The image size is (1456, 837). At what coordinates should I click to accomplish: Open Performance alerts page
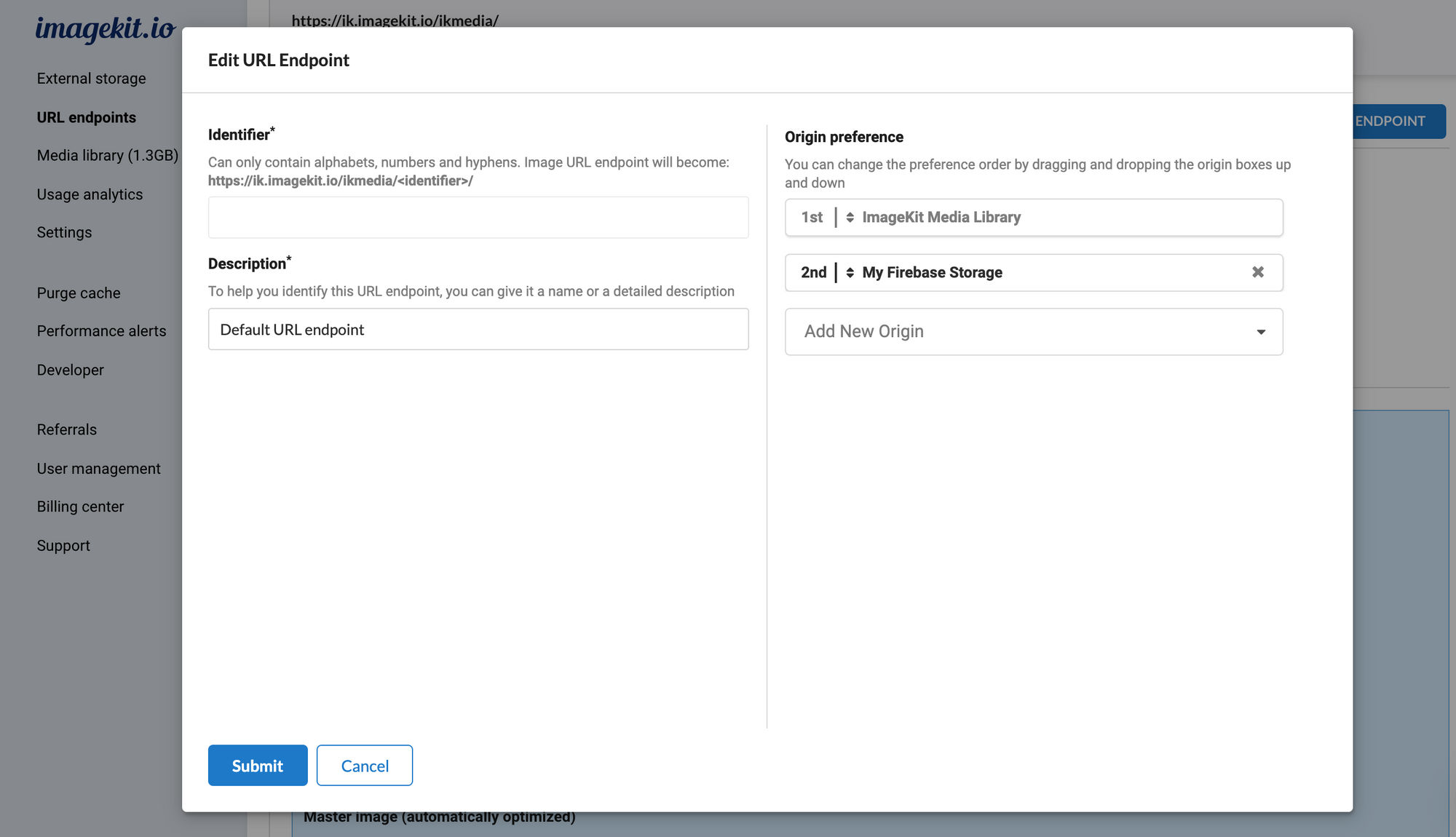[101, 330]
